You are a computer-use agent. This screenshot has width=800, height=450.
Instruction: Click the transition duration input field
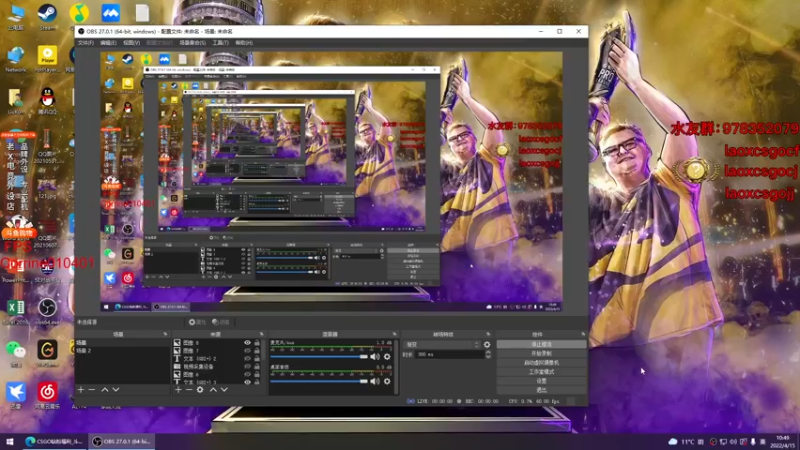pyautogui.click(x=449, y=355)
